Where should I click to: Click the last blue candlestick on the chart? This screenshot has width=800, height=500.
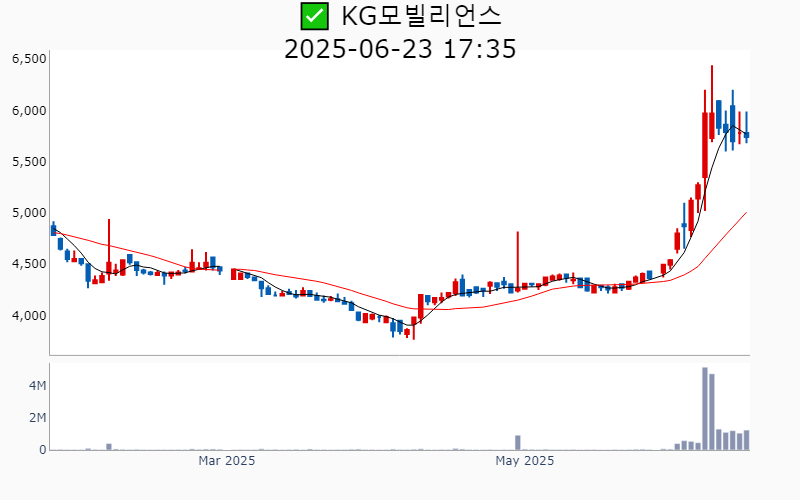(x=746, y=127)
